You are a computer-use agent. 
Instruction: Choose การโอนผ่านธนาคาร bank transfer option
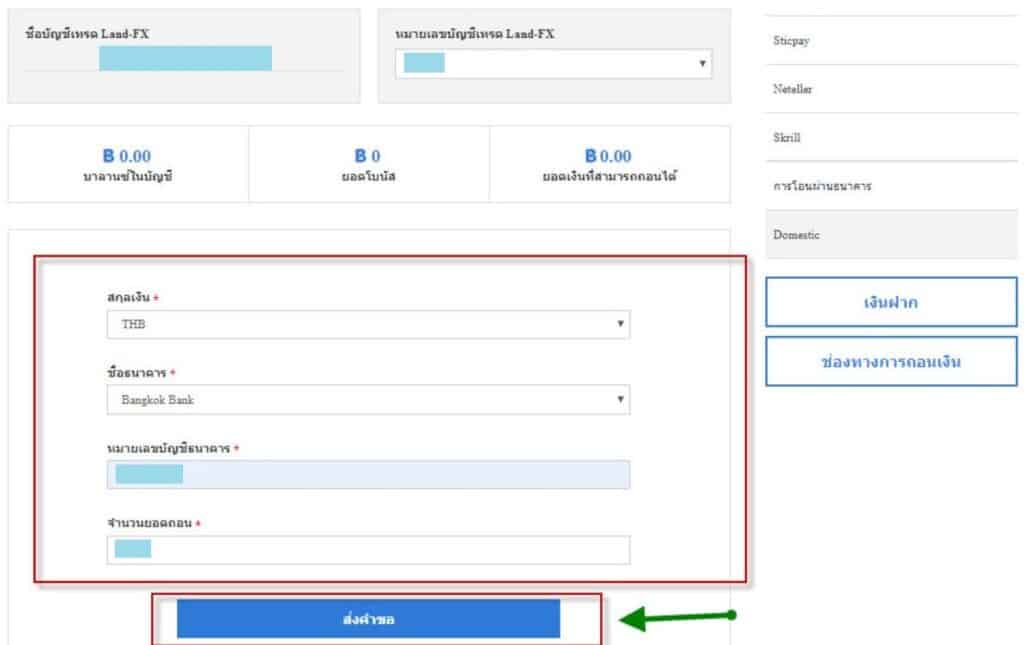pos(891,186)
